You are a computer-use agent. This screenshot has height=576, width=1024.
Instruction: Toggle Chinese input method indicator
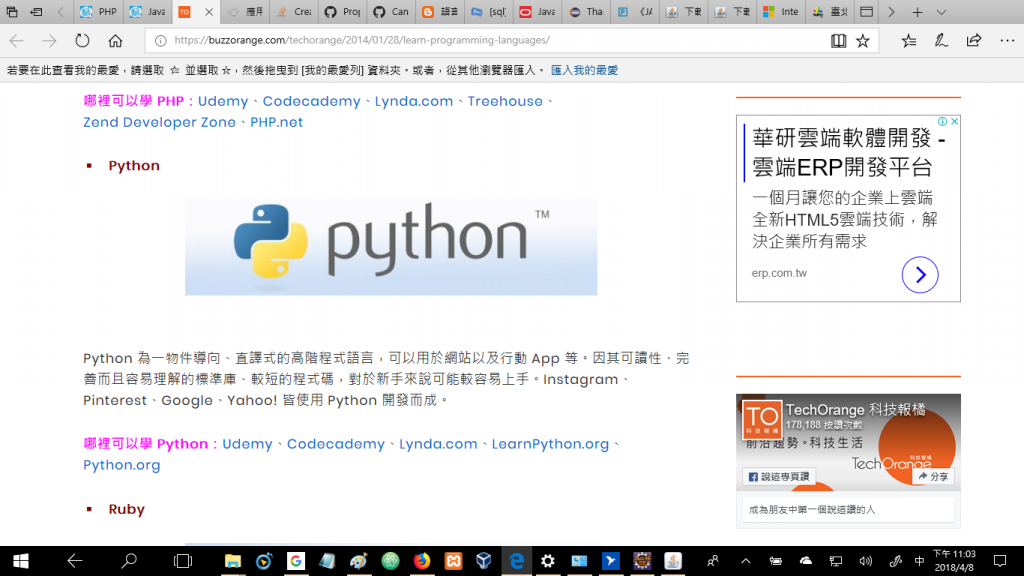920,561
